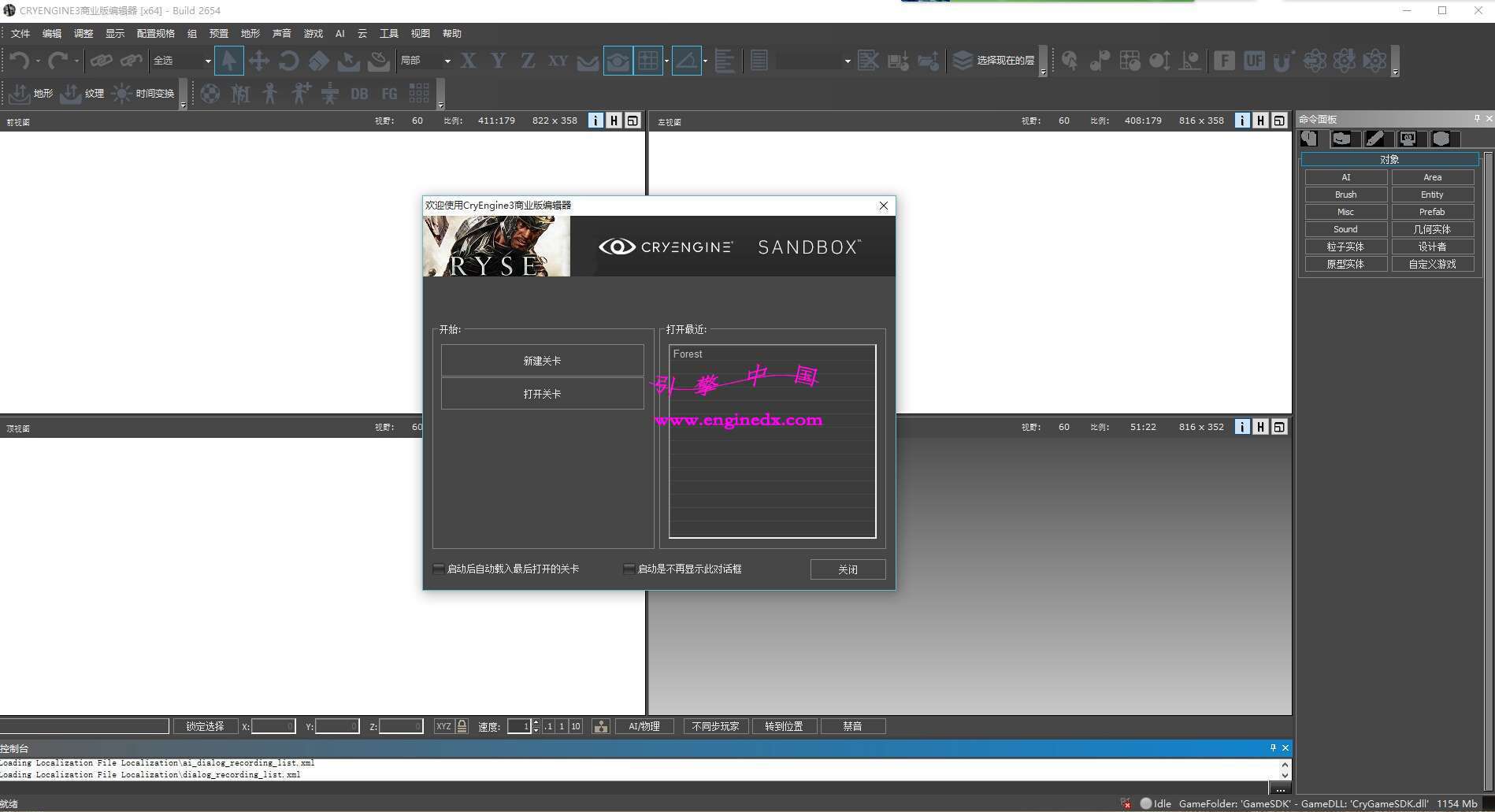Open the angle snap dropdown arrow
This screenshot has height=812, width=1495.
[705, 61]
